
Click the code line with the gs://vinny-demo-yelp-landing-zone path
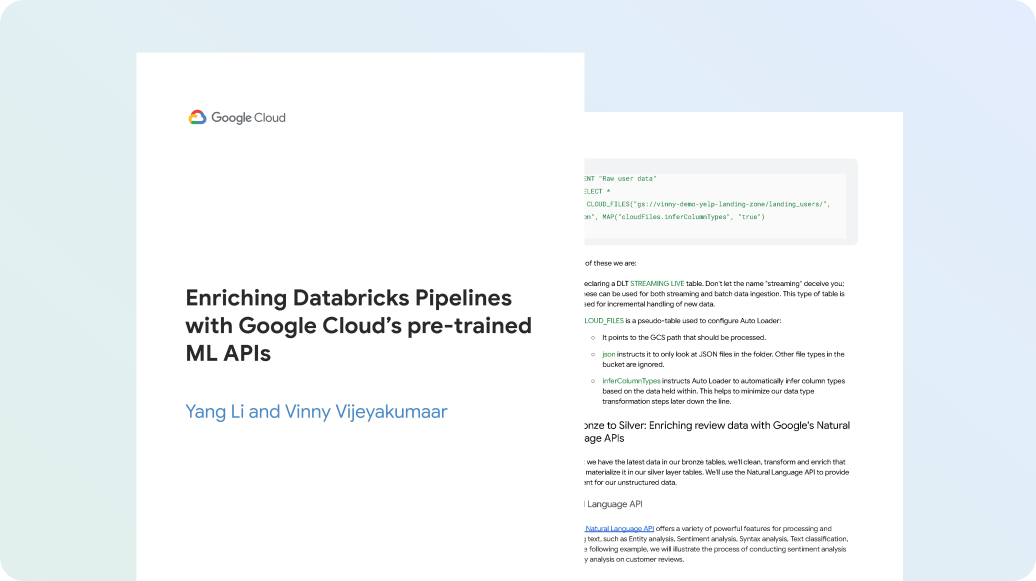[x=708, y=204]
